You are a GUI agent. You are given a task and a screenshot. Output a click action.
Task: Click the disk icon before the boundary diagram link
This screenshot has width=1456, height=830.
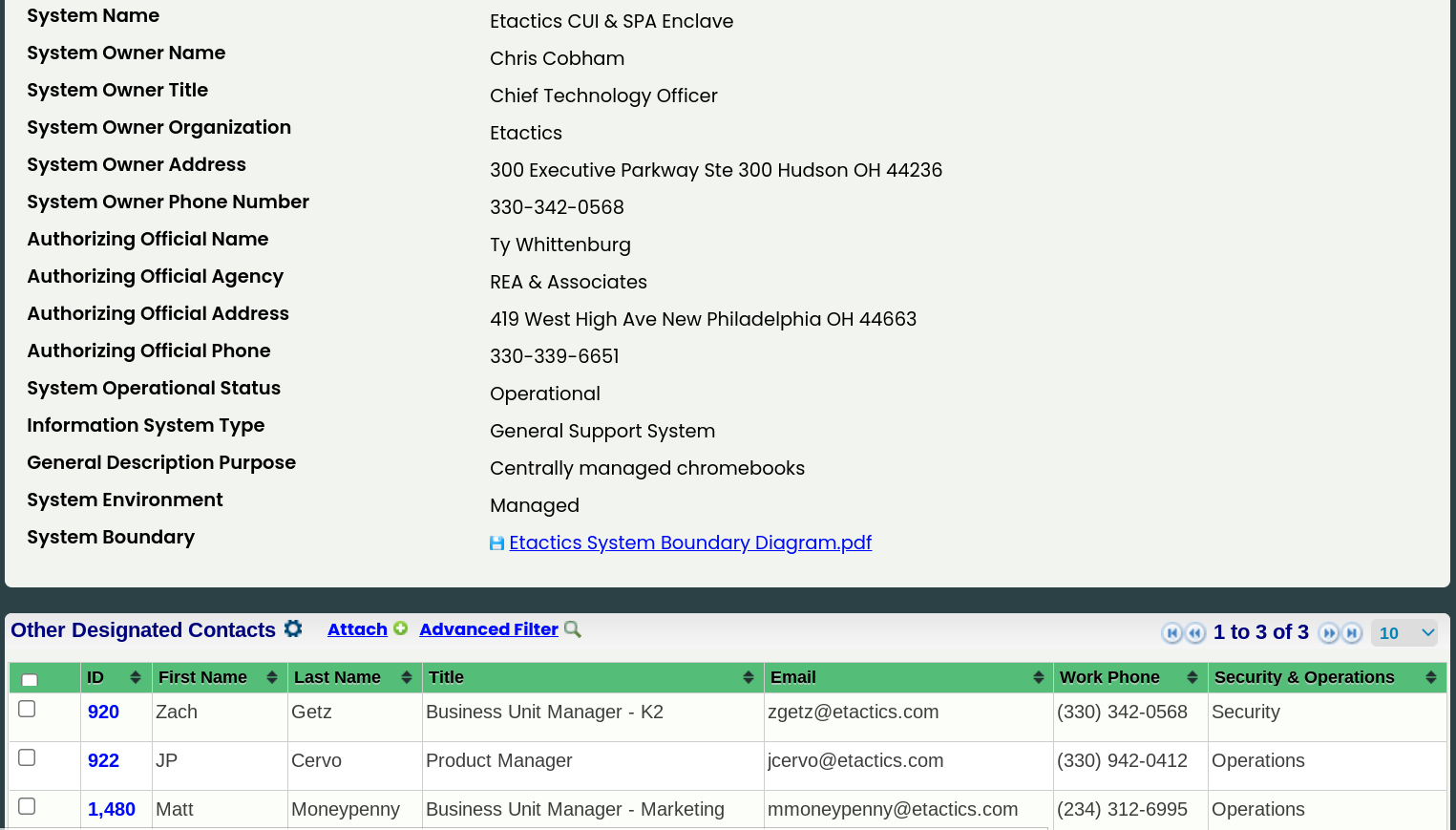pyautogui.click(x=496, y=543)
